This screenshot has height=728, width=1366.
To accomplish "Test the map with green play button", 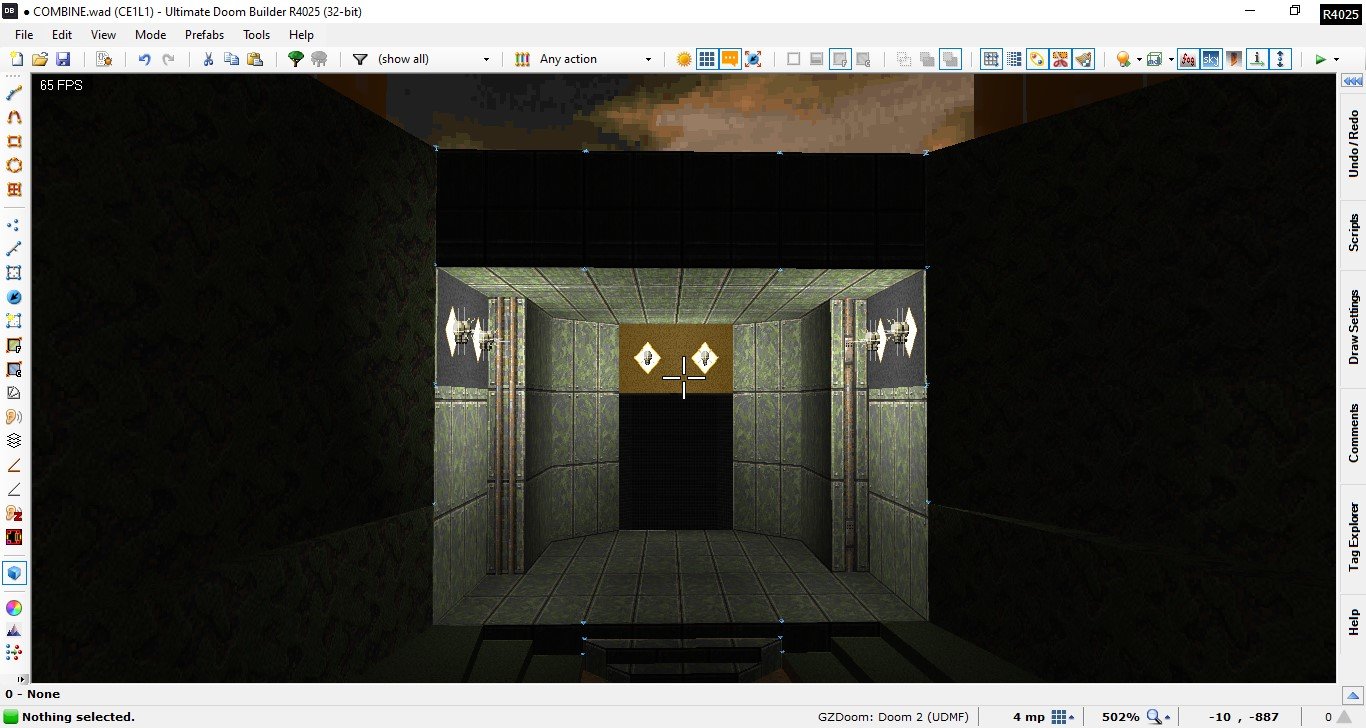I will [1320, 59].
